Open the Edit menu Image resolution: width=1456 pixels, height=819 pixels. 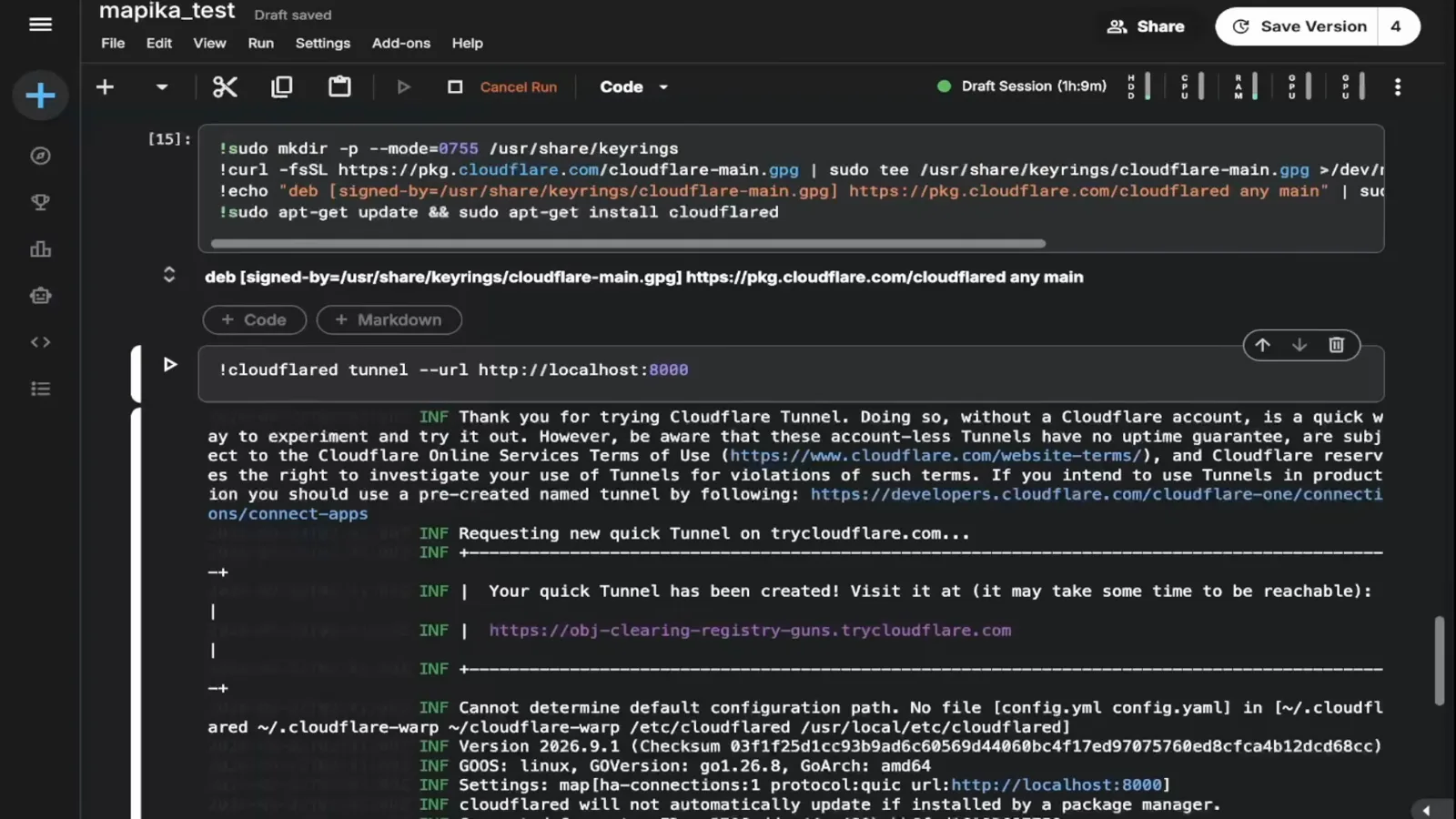(x=159, y=43)
